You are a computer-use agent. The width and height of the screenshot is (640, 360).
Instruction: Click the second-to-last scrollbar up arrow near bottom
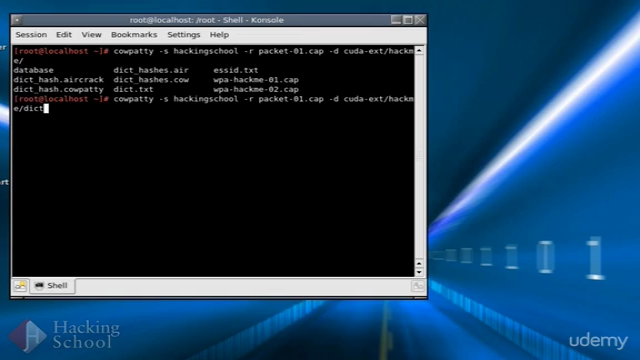coord(419,263)
